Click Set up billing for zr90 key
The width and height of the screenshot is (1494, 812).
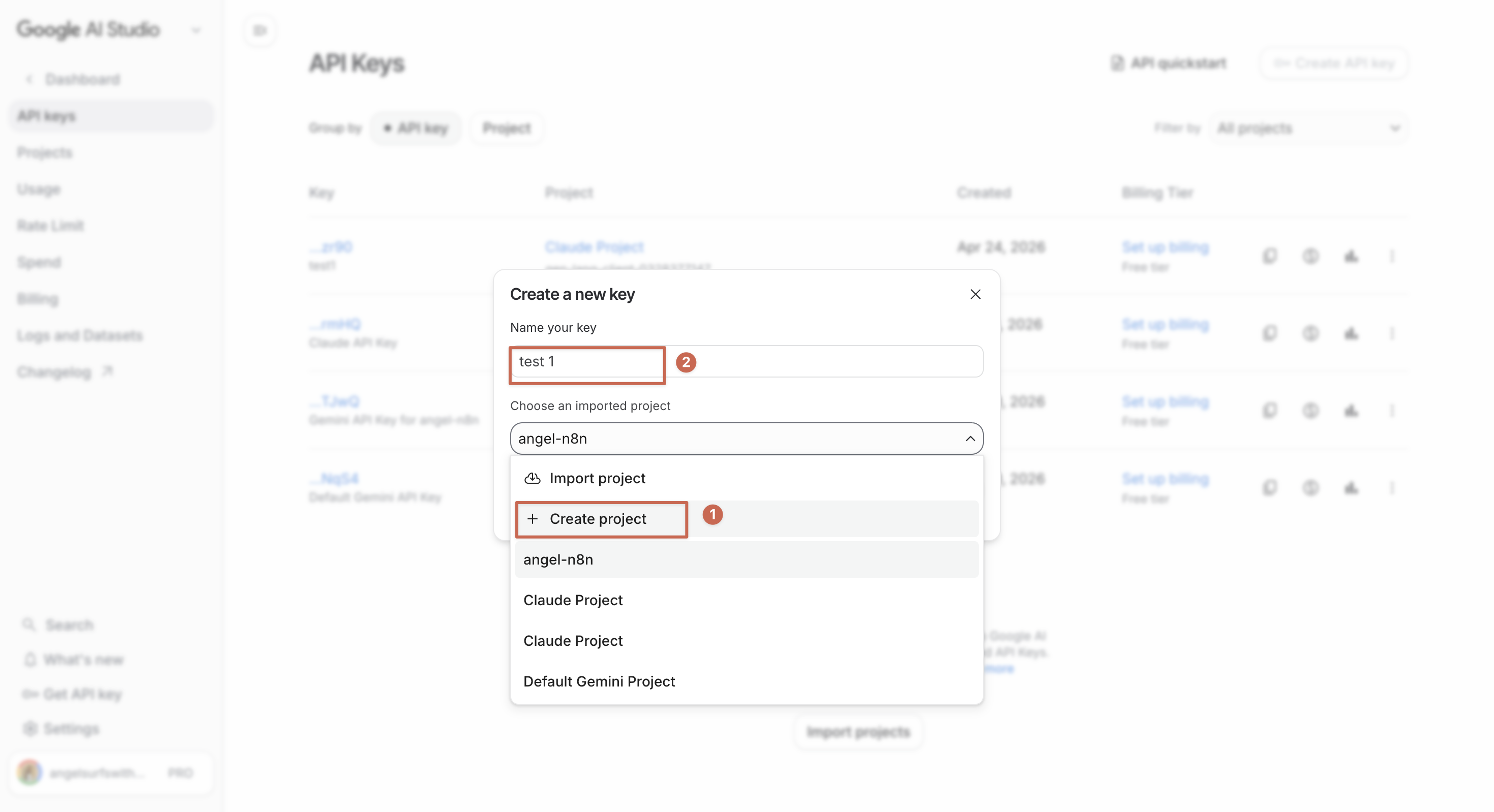click(1165, 247)
